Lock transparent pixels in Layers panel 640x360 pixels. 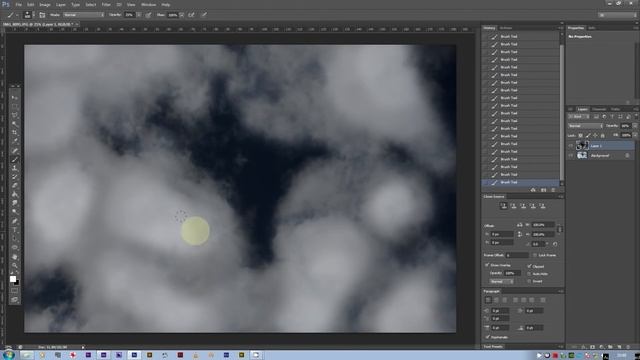(580, 136)
